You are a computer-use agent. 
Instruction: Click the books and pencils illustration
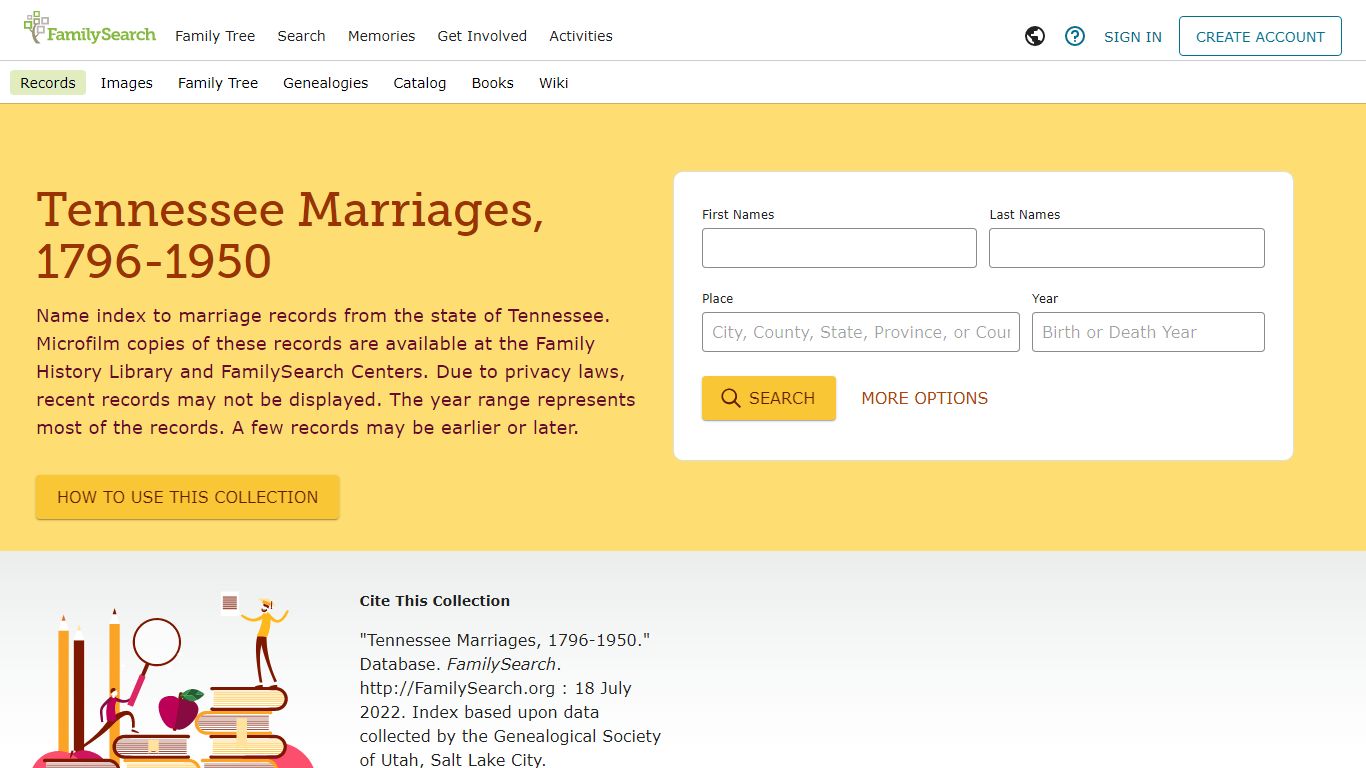tap(173, 680)
